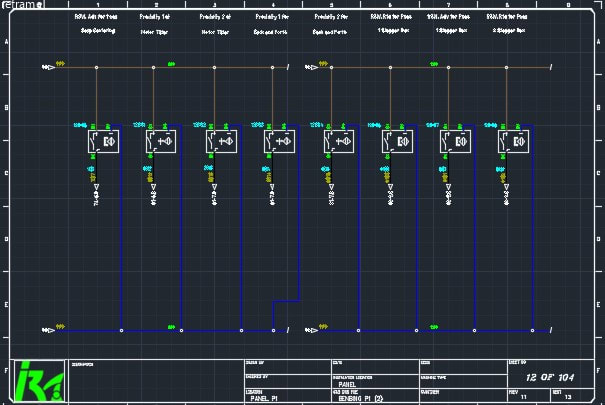
Task: Select the REV value 11 in title block
Action: click(524, 398)
